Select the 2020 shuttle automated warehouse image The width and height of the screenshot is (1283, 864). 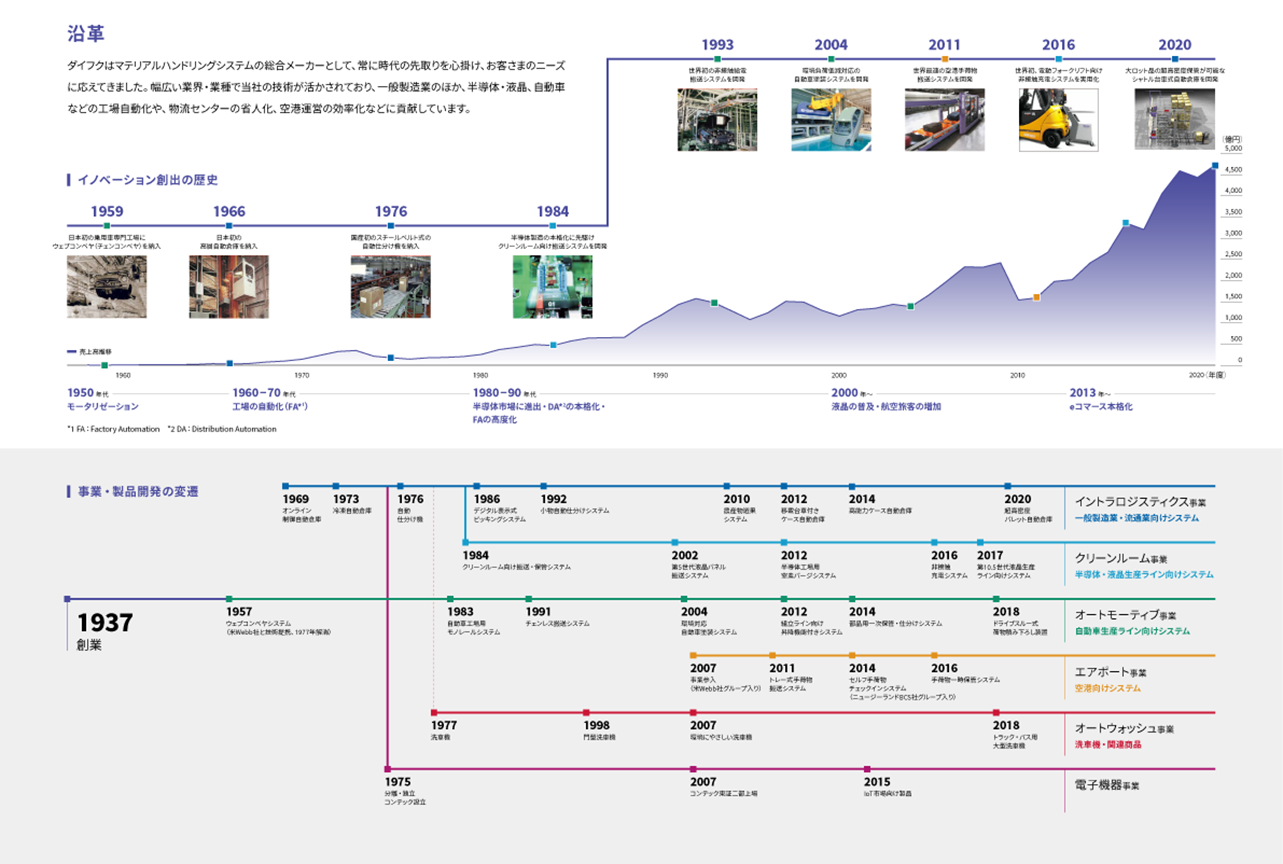point(1174,120)
